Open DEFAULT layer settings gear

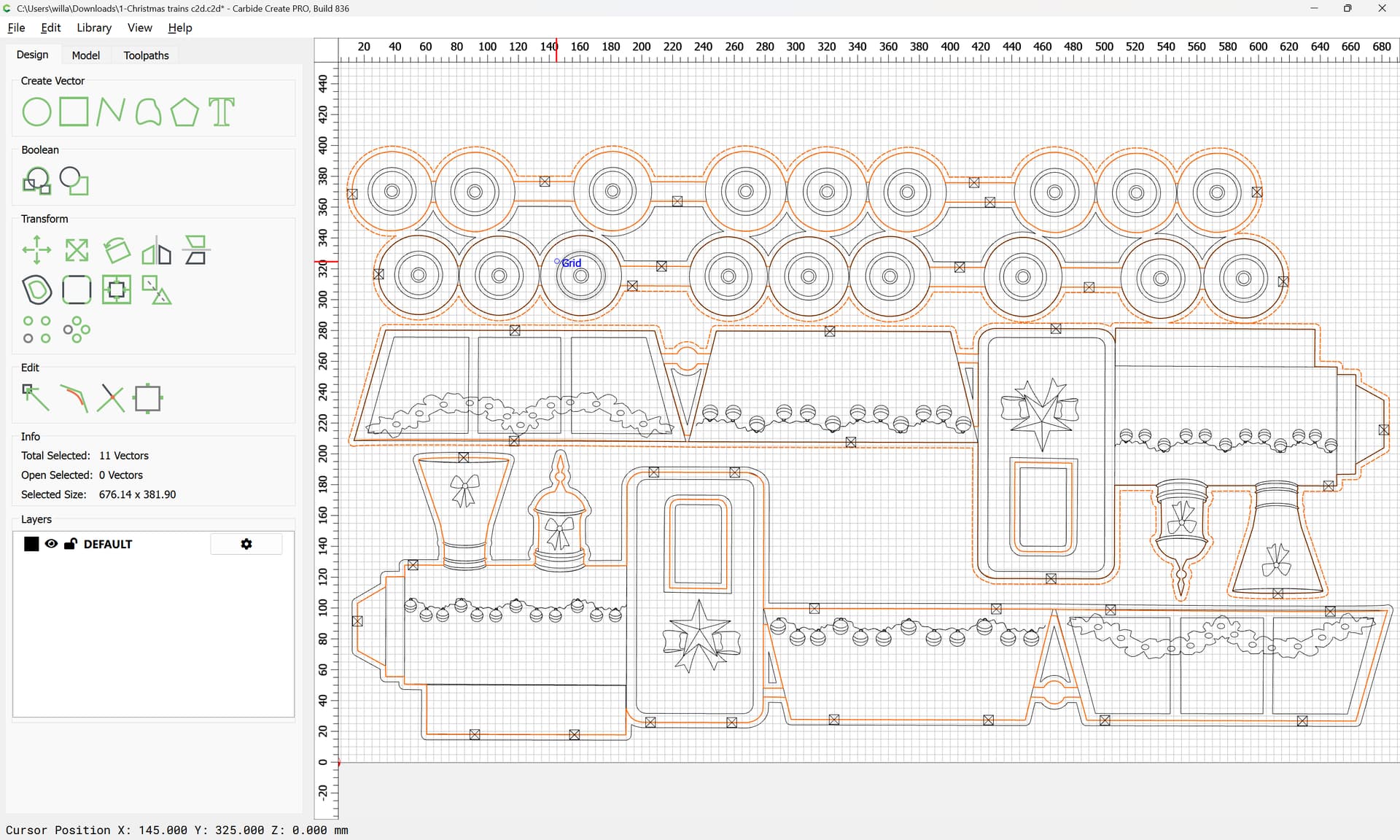click(246, 544)
